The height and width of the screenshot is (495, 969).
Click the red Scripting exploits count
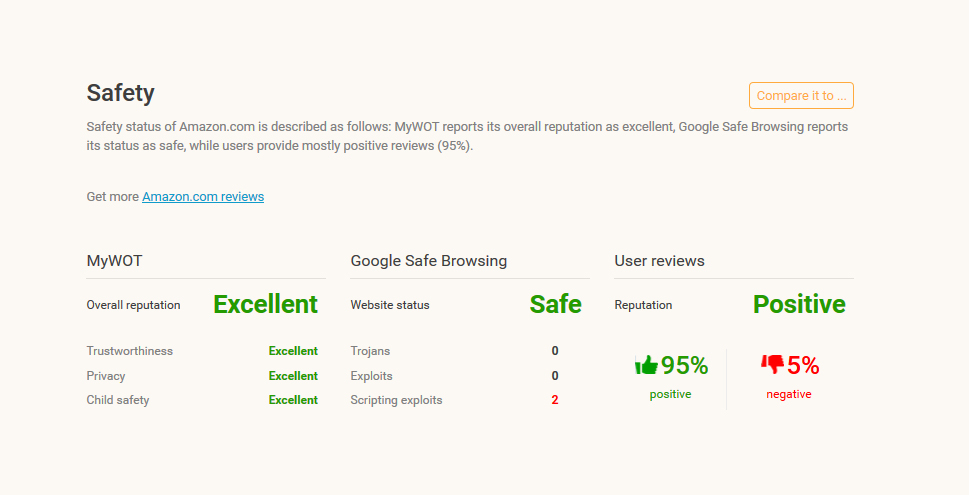tap(554, 400)
